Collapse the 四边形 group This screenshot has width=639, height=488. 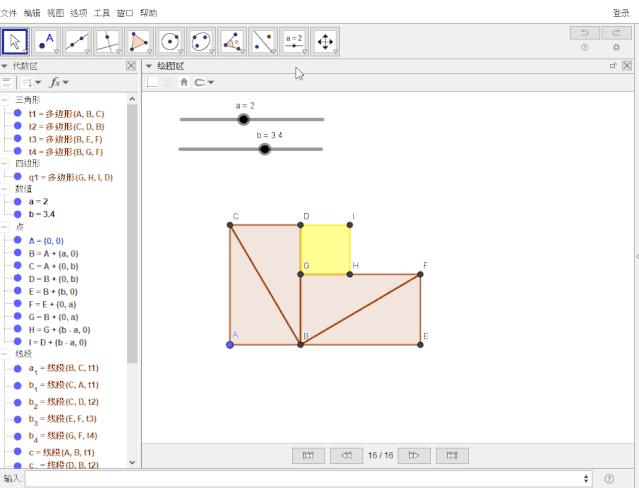point(4,163)
